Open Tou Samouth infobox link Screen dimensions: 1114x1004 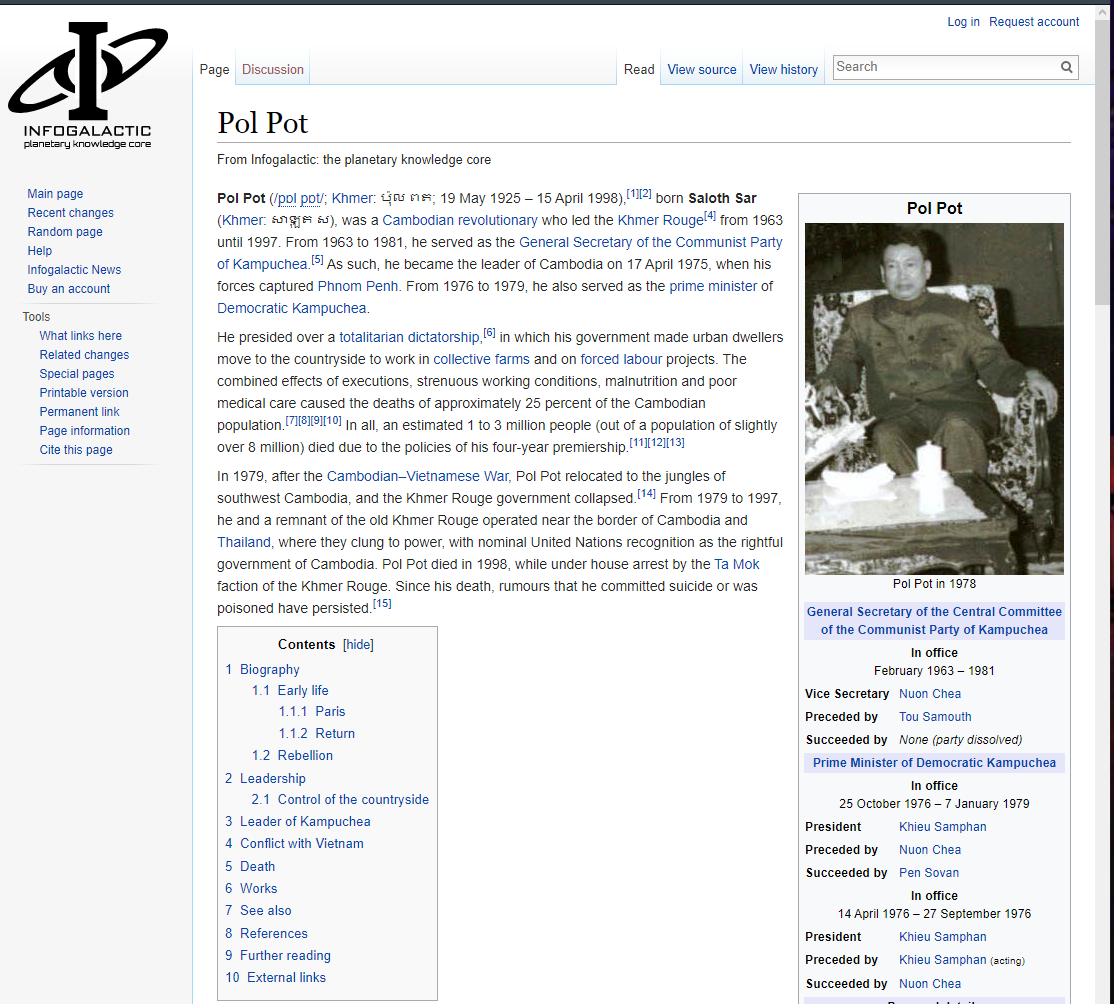tap(935, 717)
